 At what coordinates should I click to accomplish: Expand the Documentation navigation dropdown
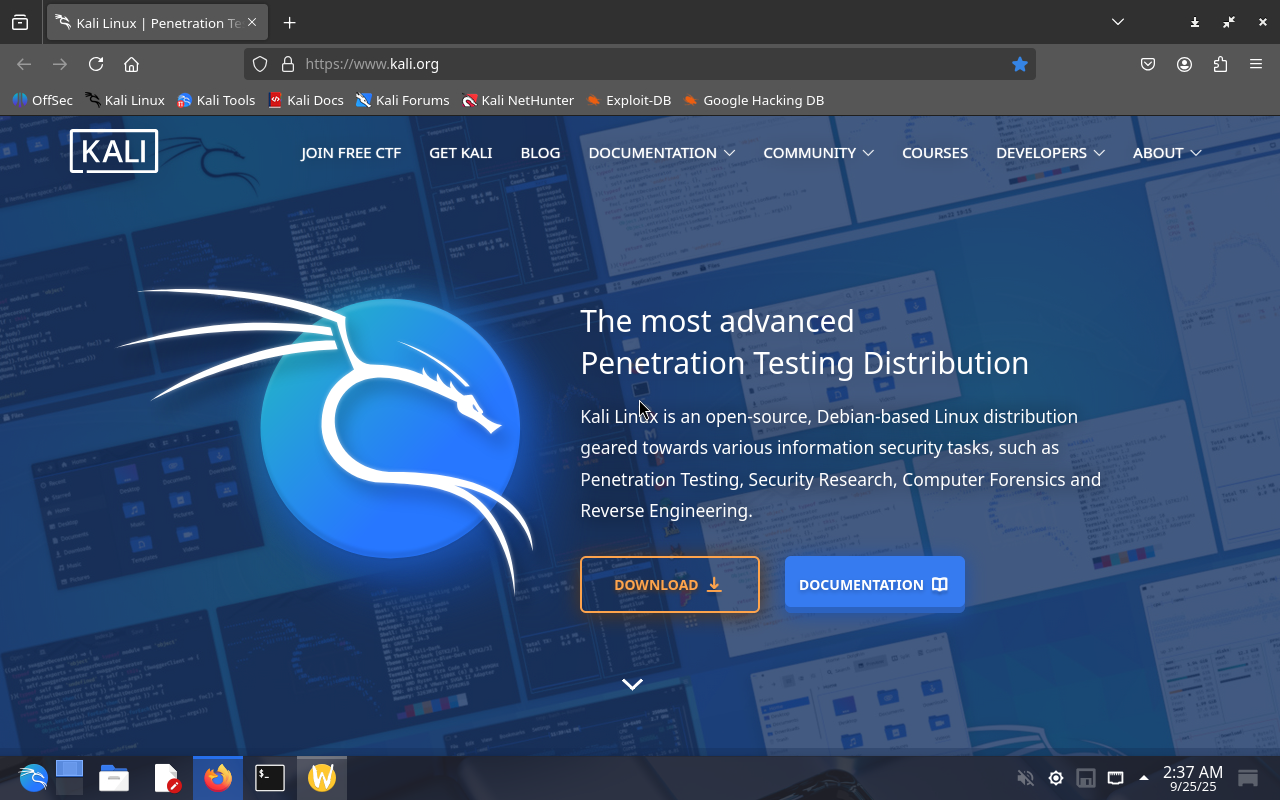coord(661,153)
